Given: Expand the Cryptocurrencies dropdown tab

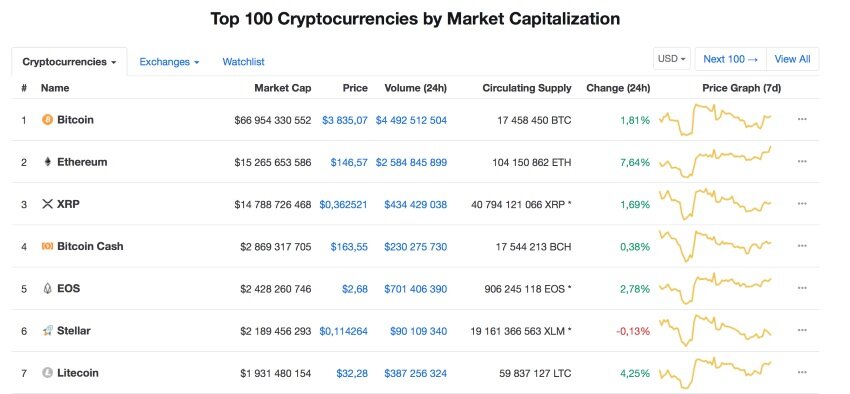Looking at the screenshot, I should [x=69, y=62].
